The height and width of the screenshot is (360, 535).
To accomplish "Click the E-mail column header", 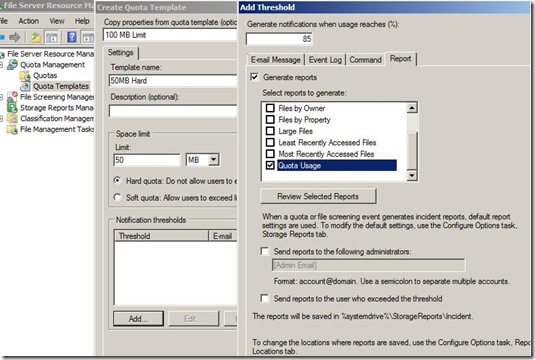I will tap(222, 236).
